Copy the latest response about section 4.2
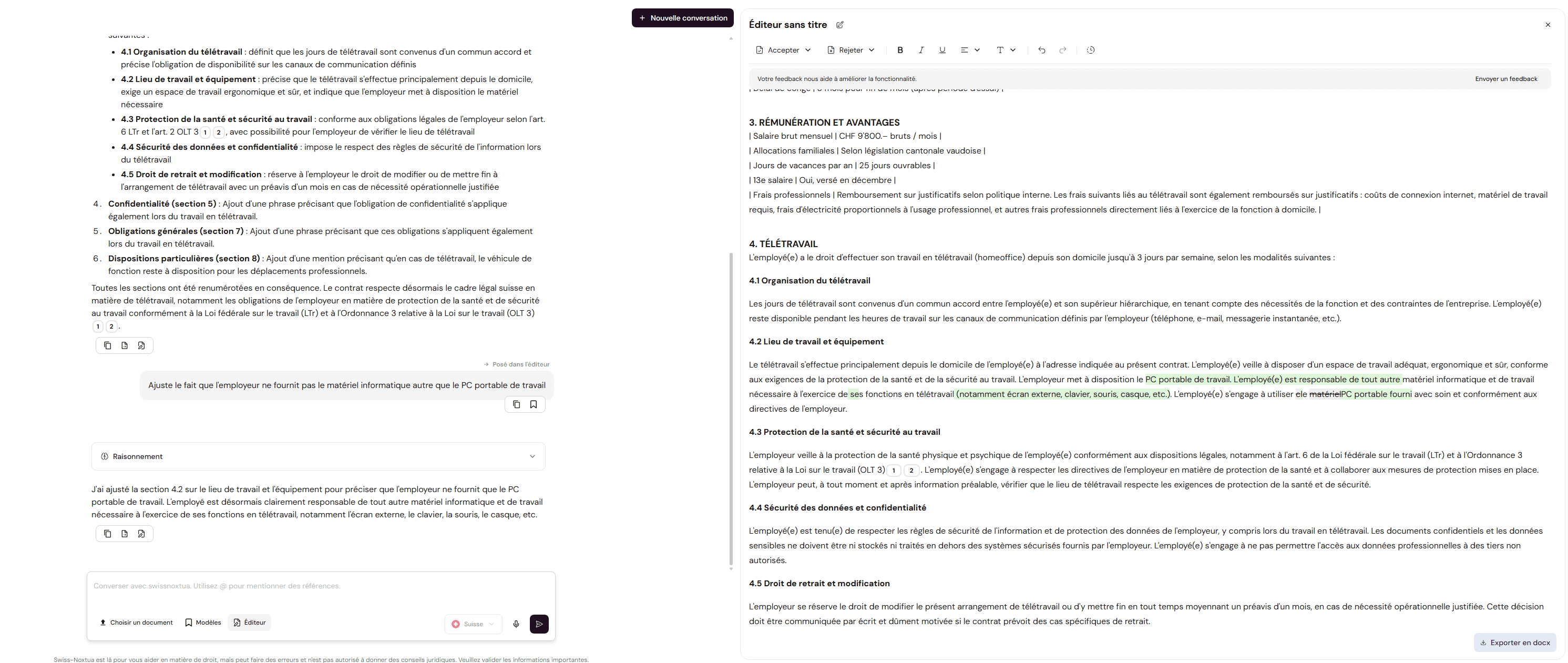Image resolution: width=1568 pixels, height=663 pixels. coord(108,534)
